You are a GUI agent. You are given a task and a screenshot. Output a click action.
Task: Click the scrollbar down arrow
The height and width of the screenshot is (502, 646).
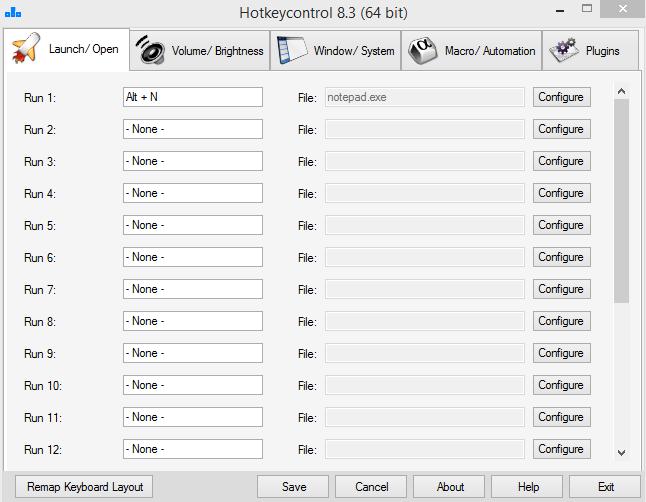click(621, 453)
